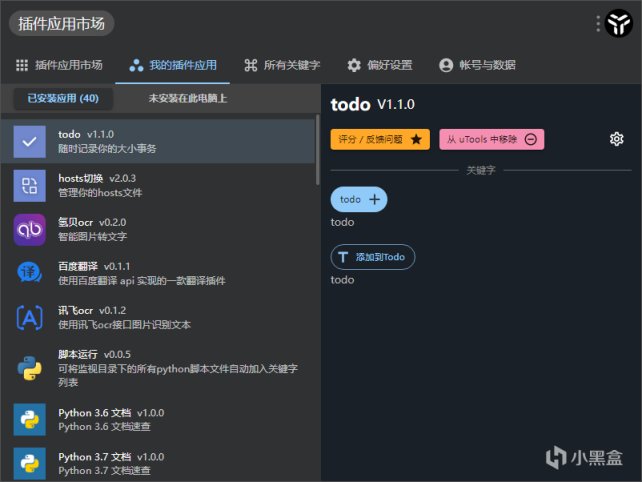642x482 pixels.
Task: Click the plugin list scrollbar thumb
Action: [317, 149]
